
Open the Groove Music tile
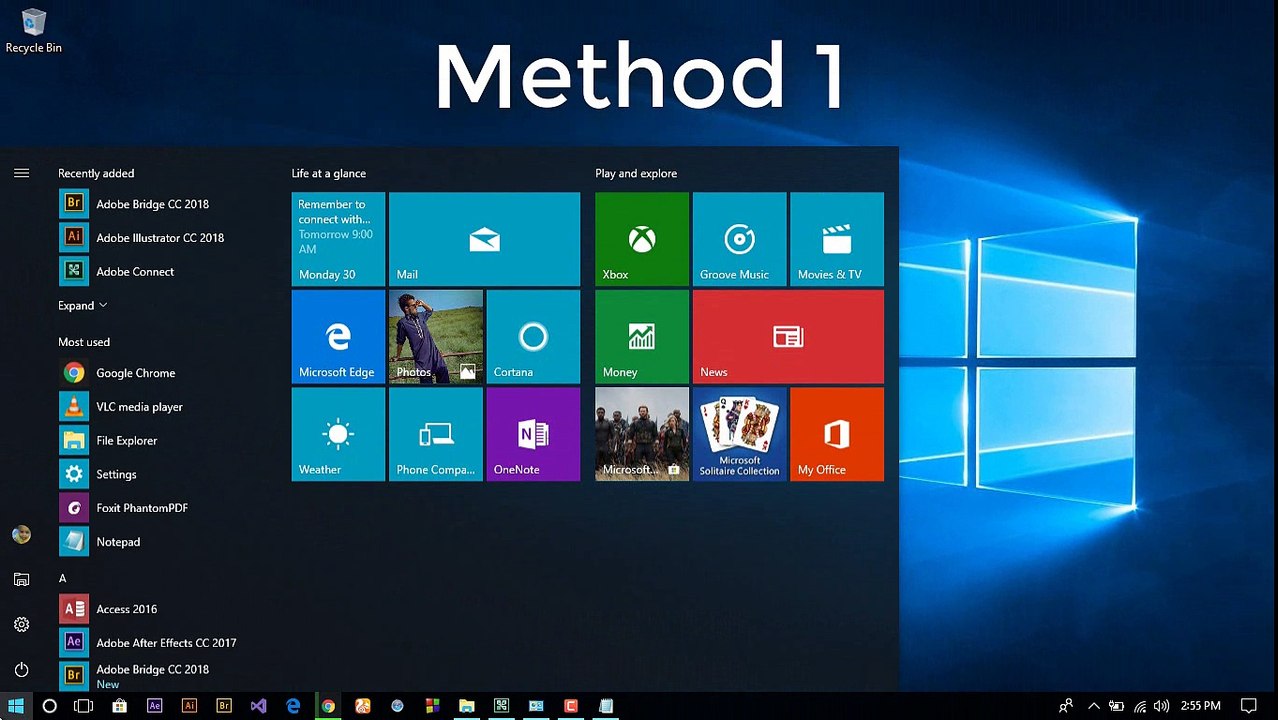(739, 239)
